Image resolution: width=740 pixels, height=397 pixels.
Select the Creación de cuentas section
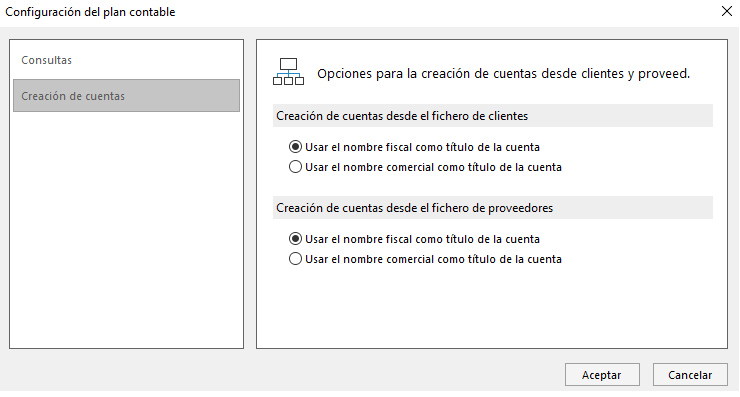[x=126, y=96]
